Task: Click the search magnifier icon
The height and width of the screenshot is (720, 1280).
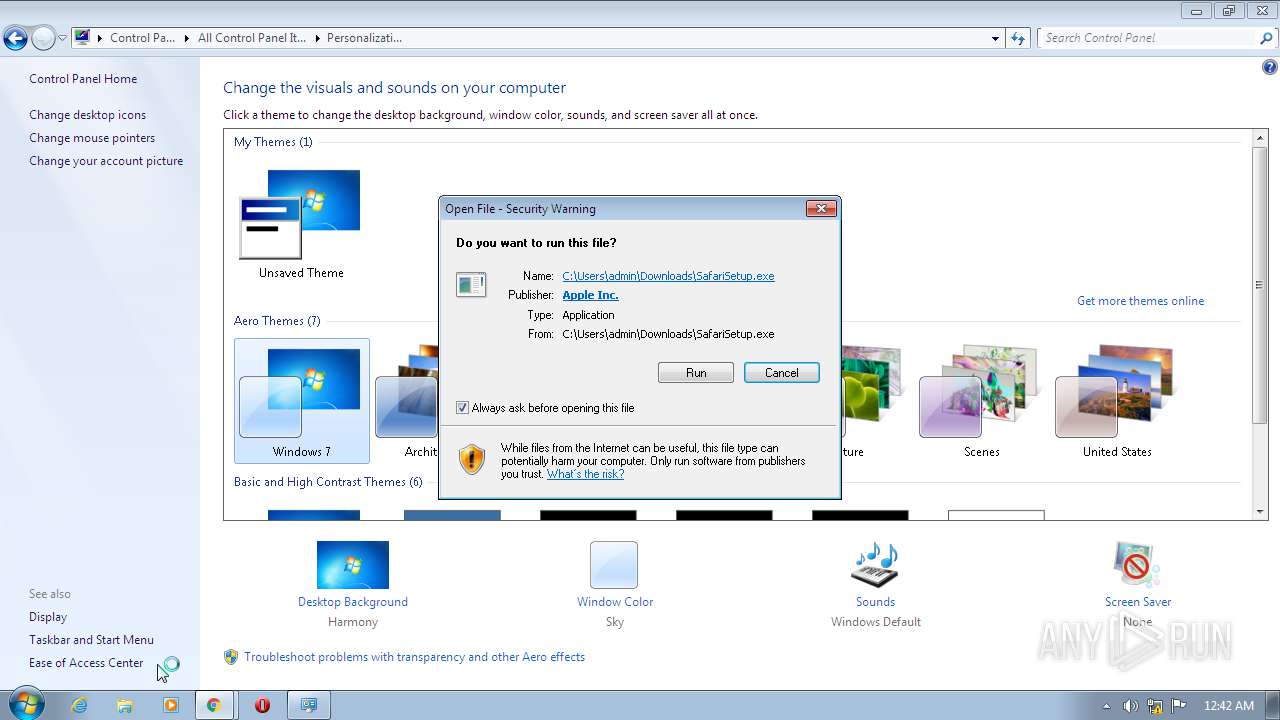Action: click(x=1267, y=38)
